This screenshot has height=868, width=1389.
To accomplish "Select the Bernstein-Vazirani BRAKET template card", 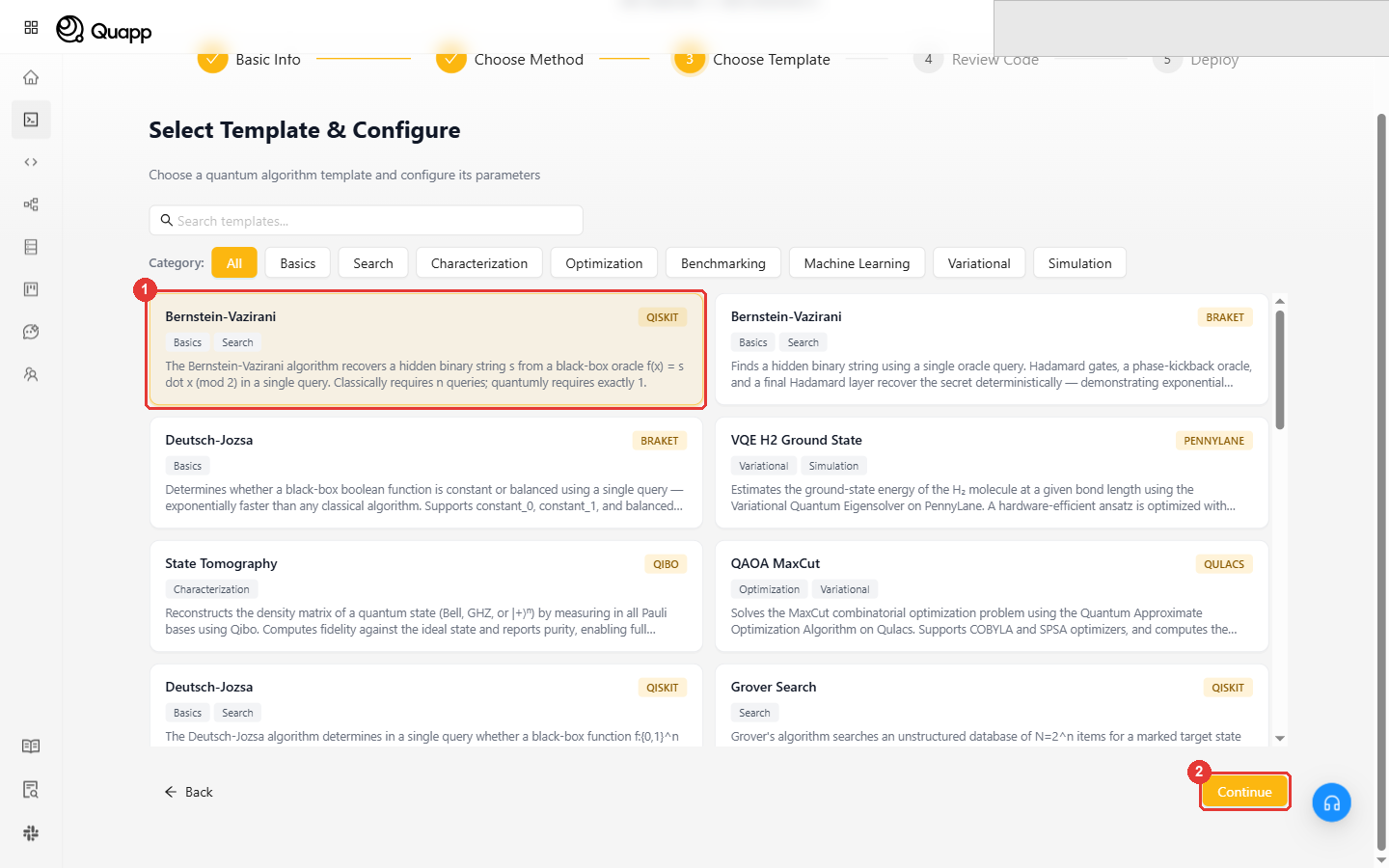I will pos(992,349).
